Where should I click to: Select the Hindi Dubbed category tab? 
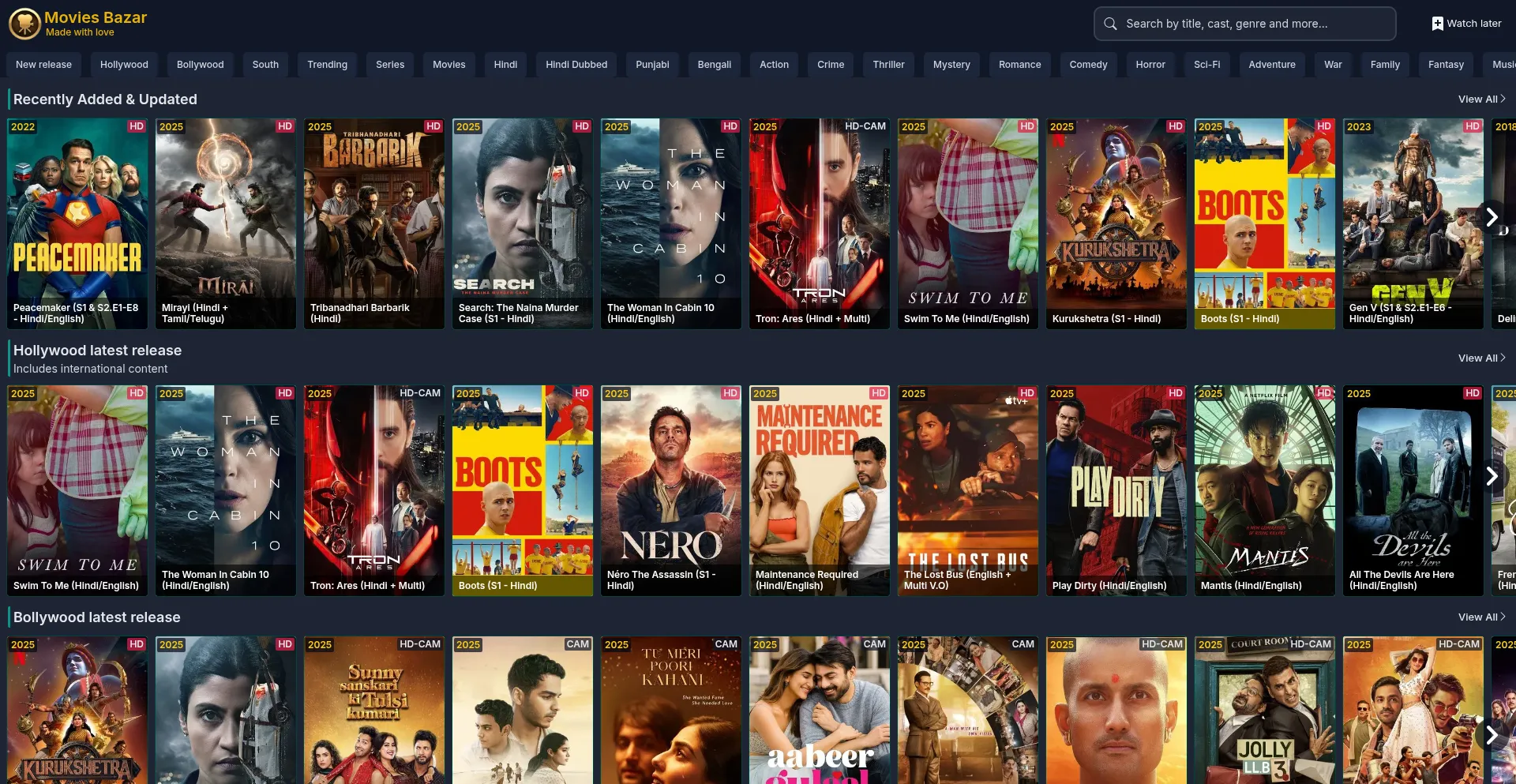[x=576, y=65]
